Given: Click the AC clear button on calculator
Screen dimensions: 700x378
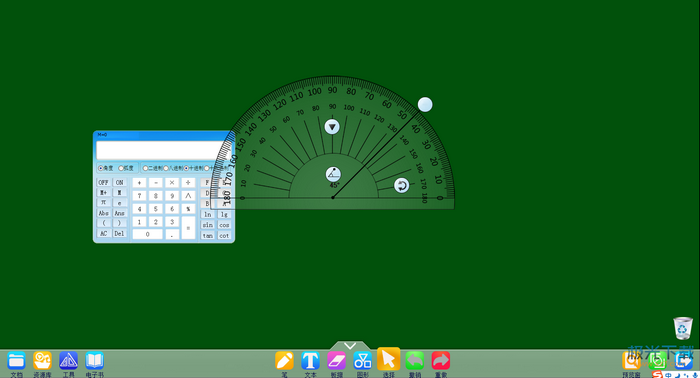Looking at the screenshot, I should (x=104, y=233).
